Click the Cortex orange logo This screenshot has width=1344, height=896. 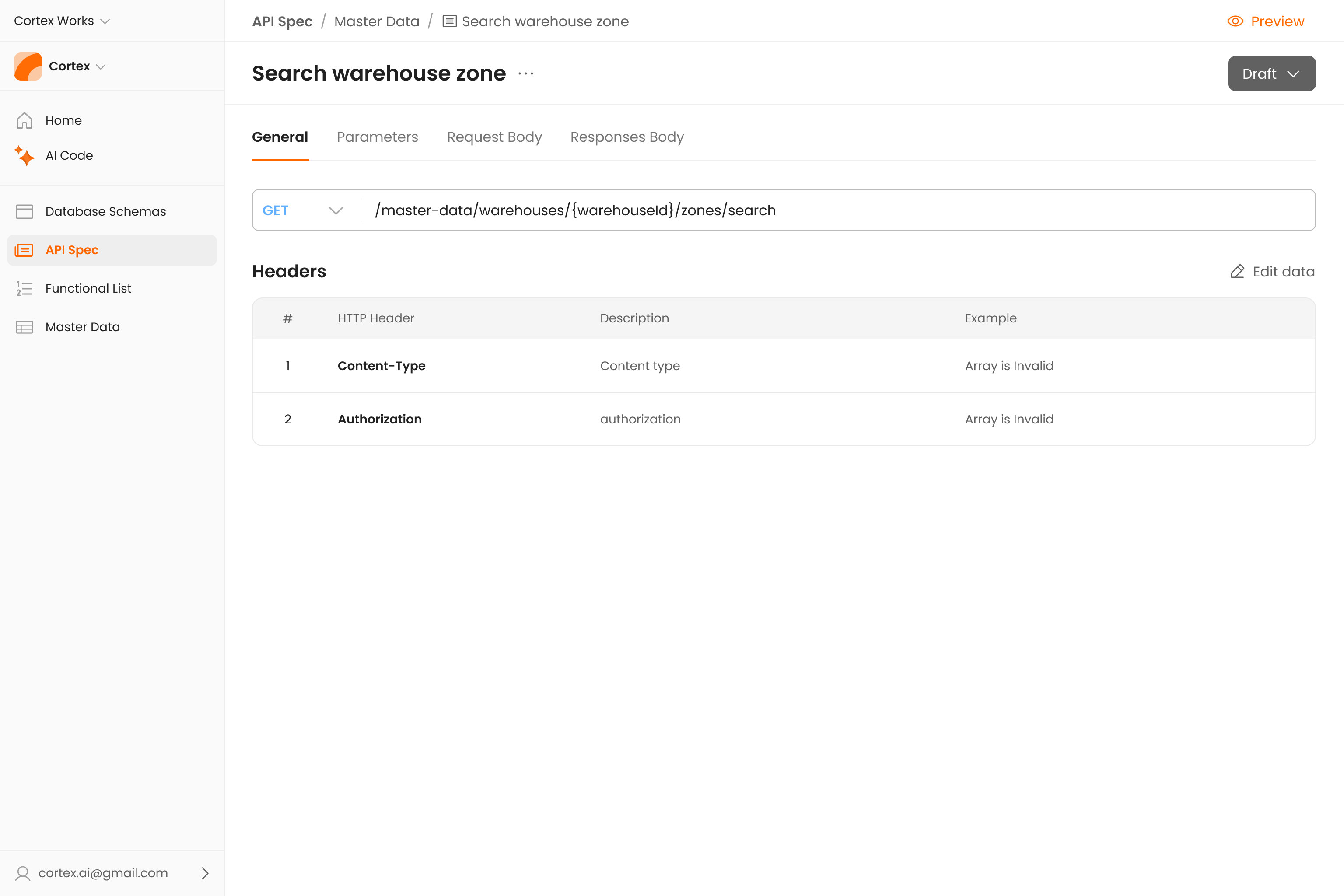click(28, 66)
